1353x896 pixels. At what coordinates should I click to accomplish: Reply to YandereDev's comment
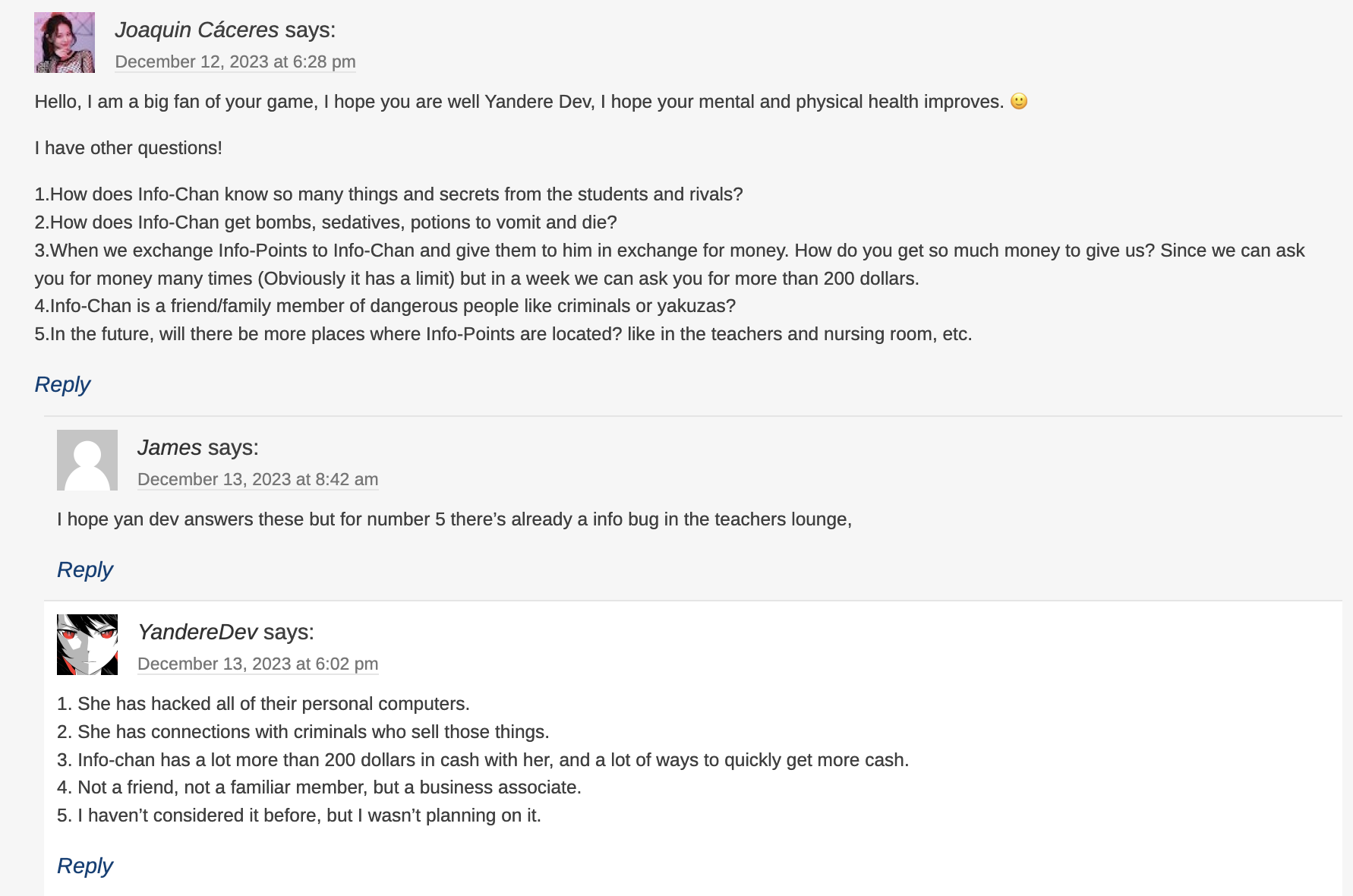click(85, 866)
